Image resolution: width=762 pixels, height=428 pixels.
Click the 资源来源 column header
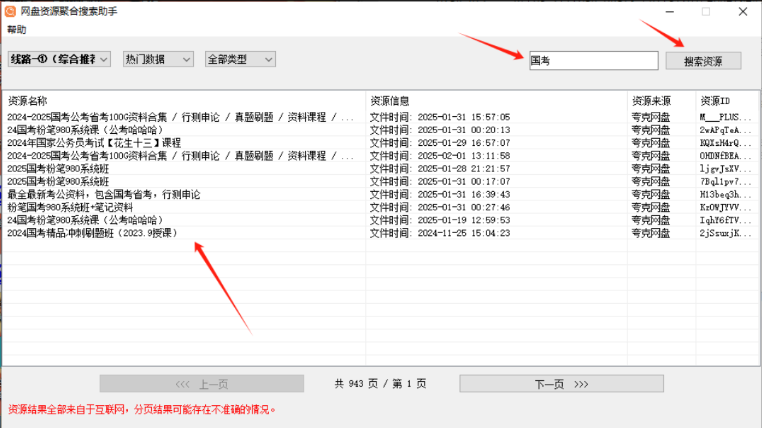pos(652,101)
